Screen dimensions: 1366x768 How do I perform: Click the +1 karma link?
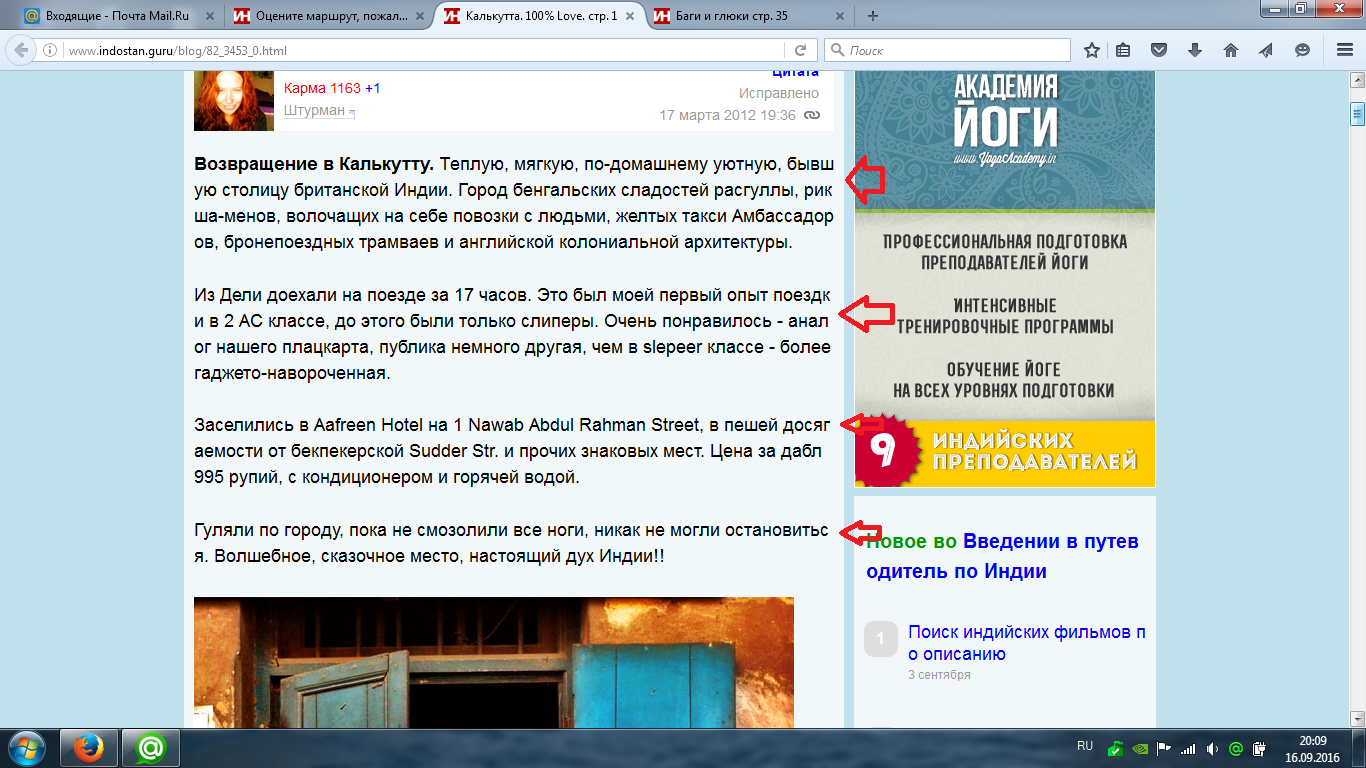(x=372, y=88)
